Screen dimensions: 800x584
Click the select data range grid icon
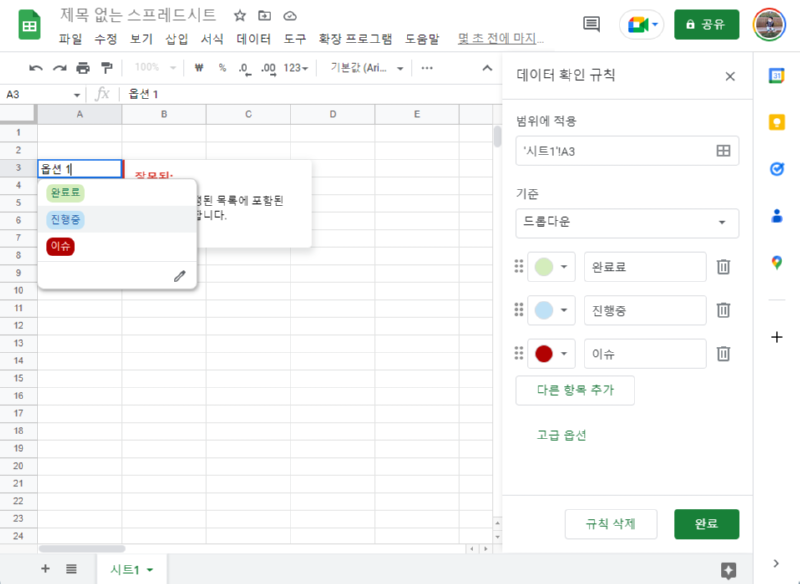click(723, 150)
